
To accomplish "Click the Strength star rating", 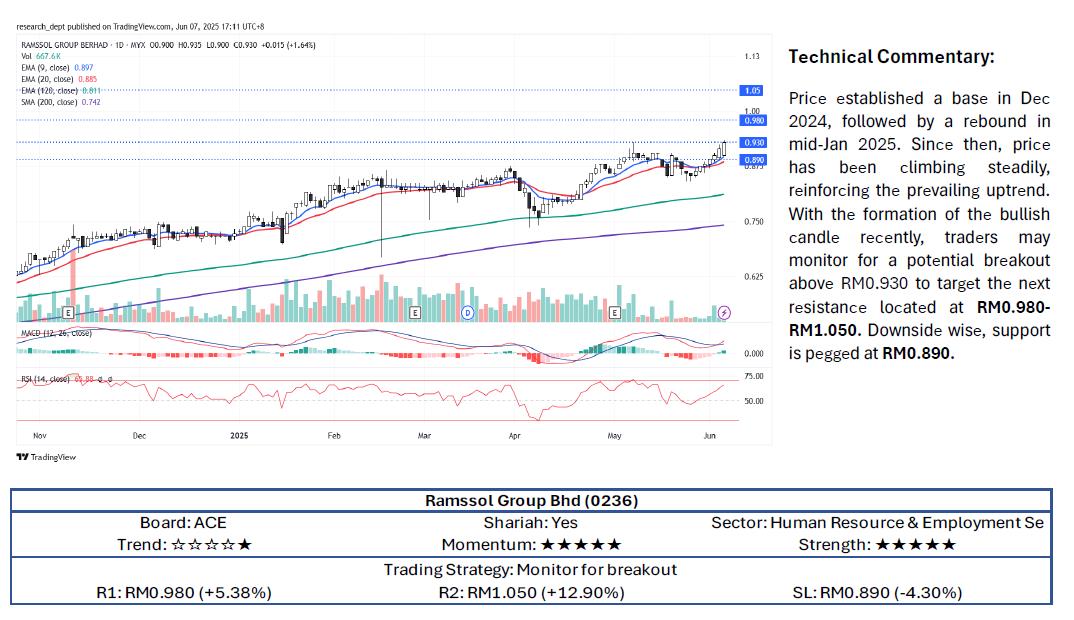I will [916, 545].
